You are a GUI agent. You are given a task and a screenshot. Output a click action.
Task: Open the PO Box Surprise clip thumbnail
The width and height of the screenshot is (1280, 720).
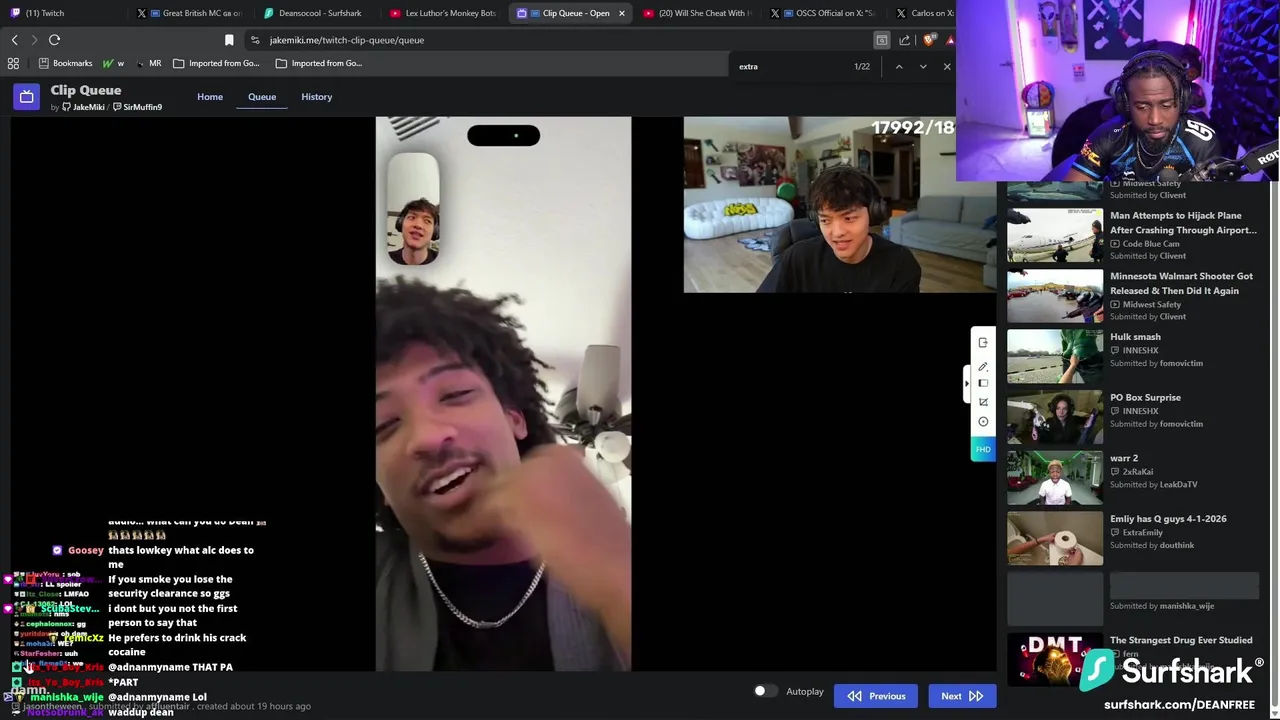[1054, 416]
